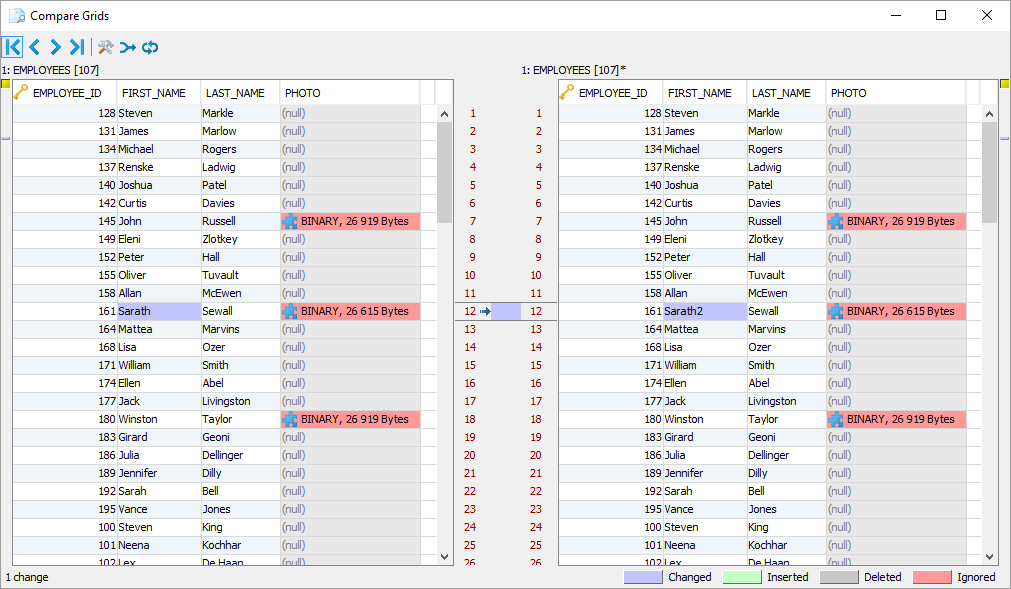Sort left grid by LAST_NAME column header
1011x589 pixels.
point(240,93)
